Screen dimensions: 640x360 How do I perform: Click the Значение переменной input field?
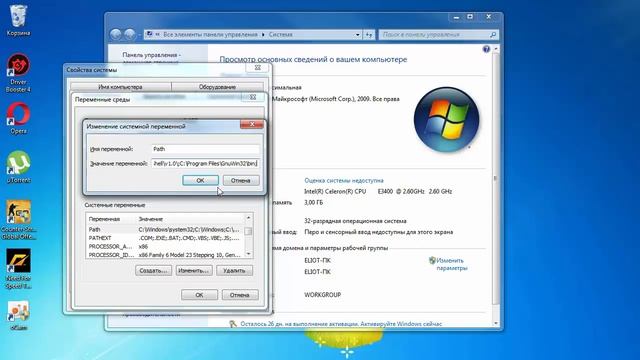[205, 163]
